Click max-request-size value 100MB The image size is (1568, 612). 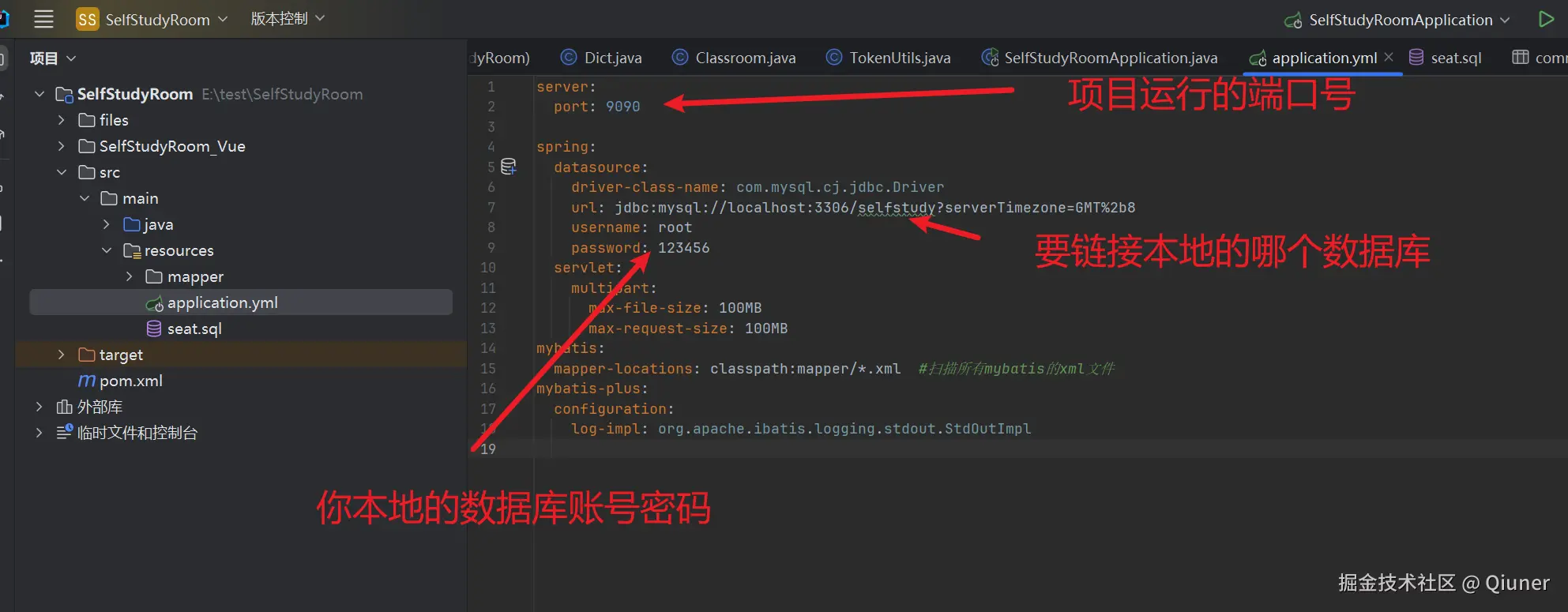click(x=766, y=329)
